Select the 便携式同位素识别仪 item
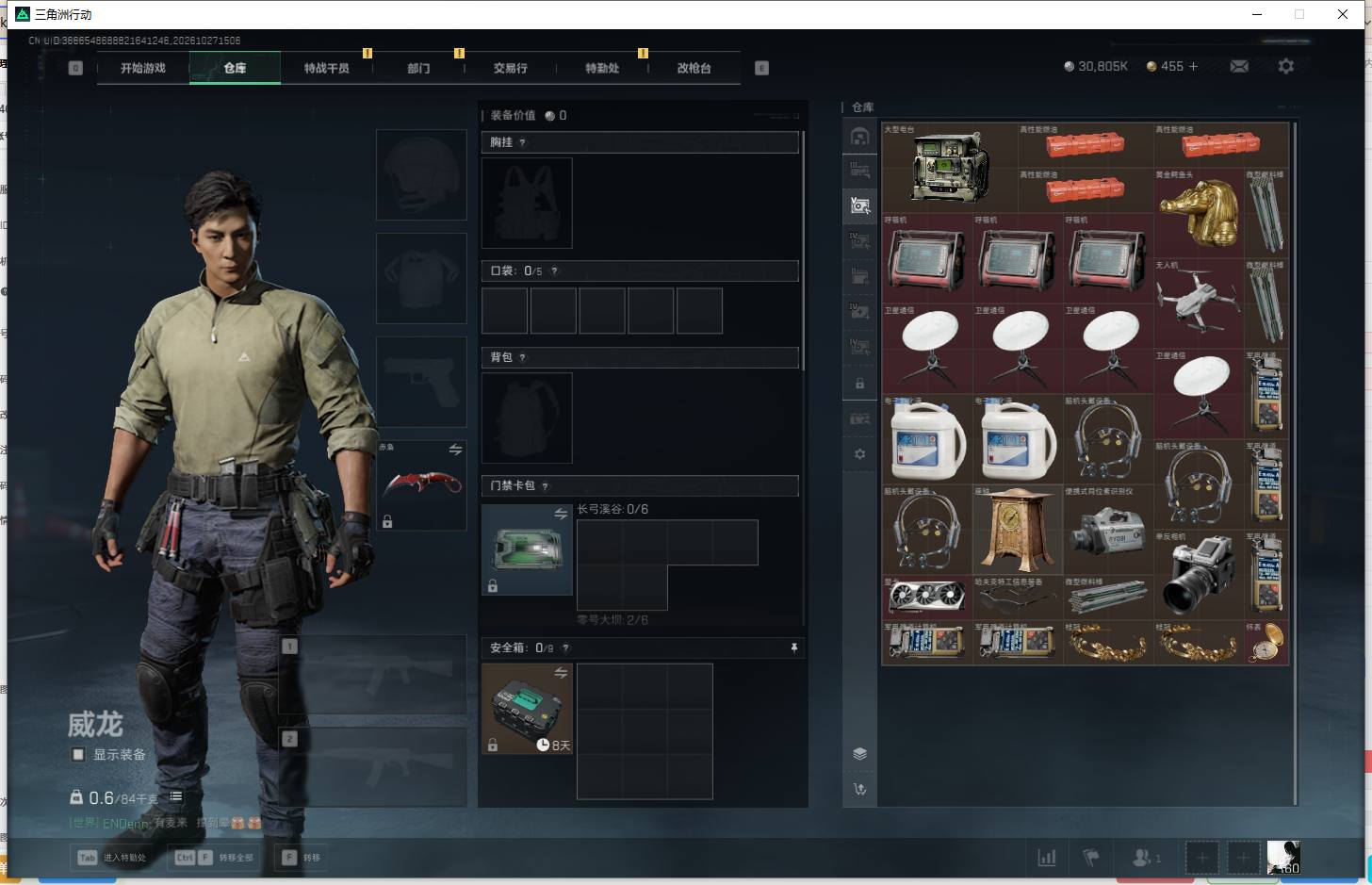The image size is (1372, 885). (1108, 529)
